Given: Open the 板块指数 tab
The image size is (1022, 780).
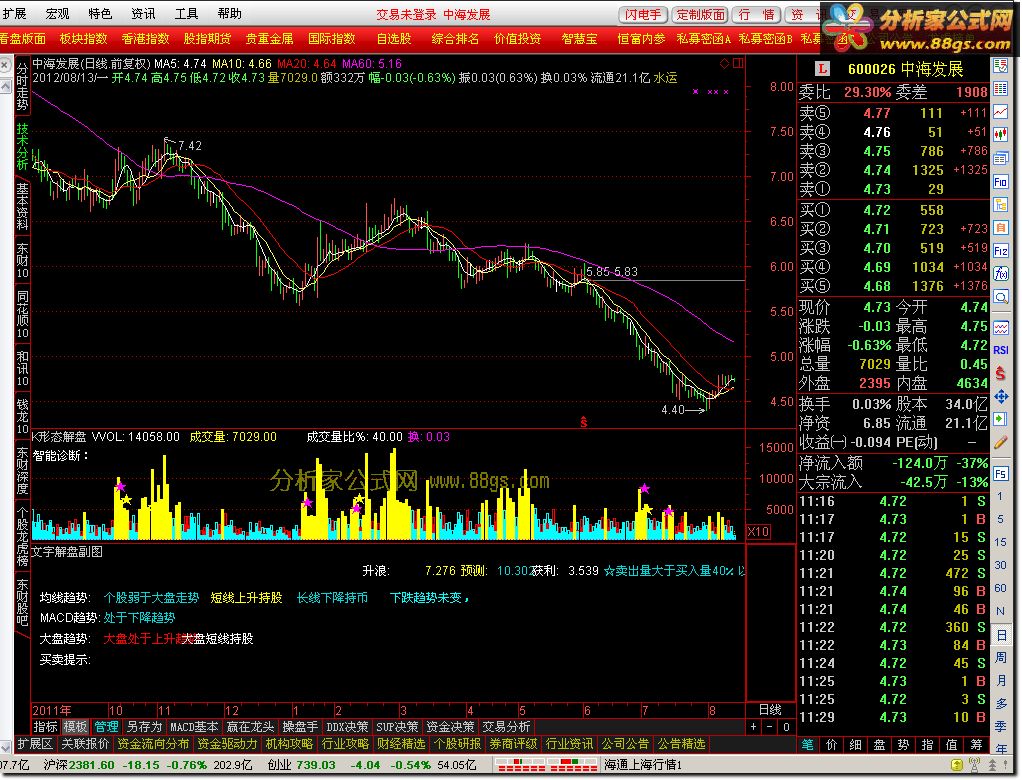Looking at the screenshot, I should pos(83,39).
